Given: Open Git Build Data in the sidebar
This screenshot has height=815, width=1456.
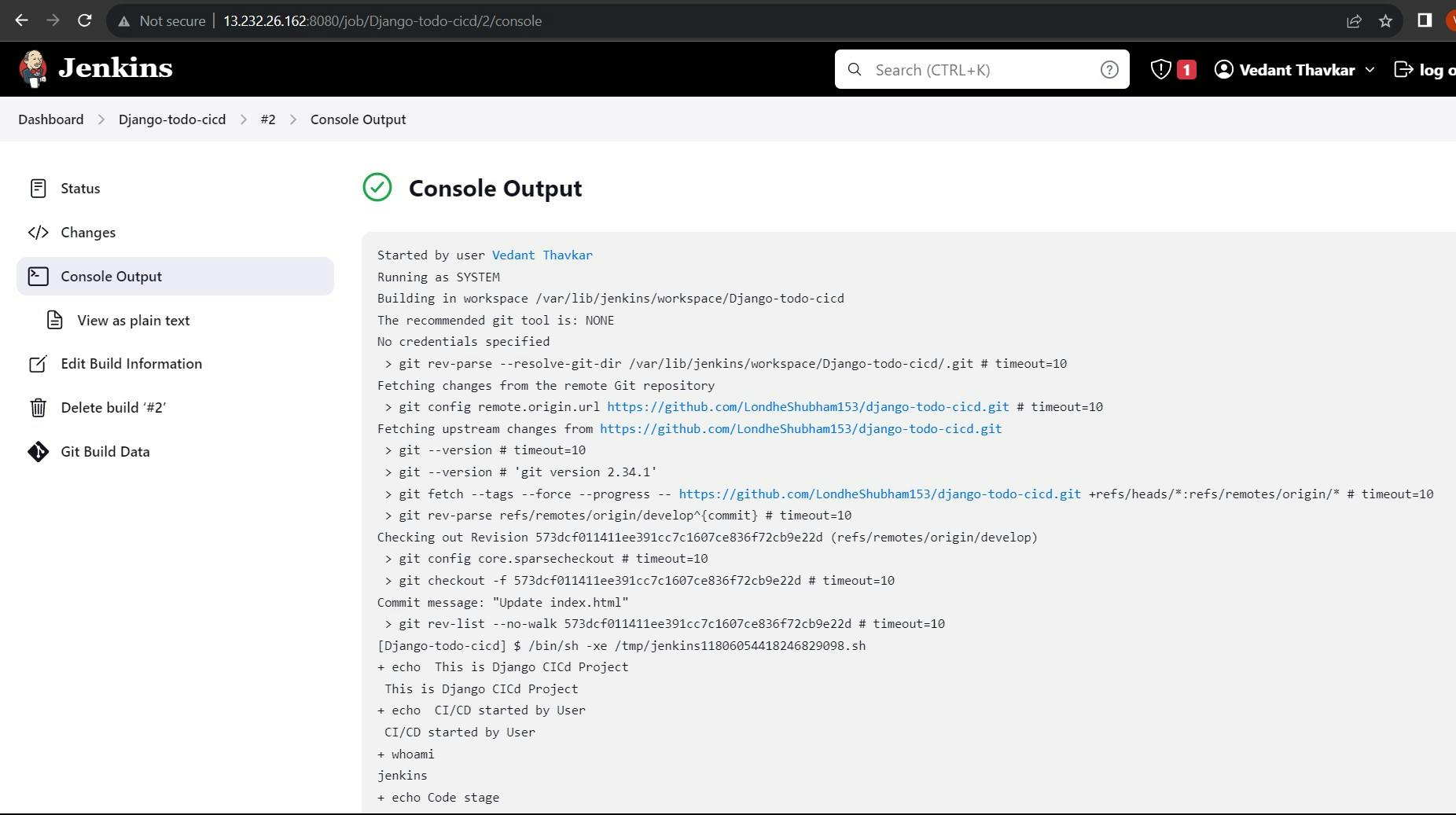Looking at the screenshot, I should (175, 452).
